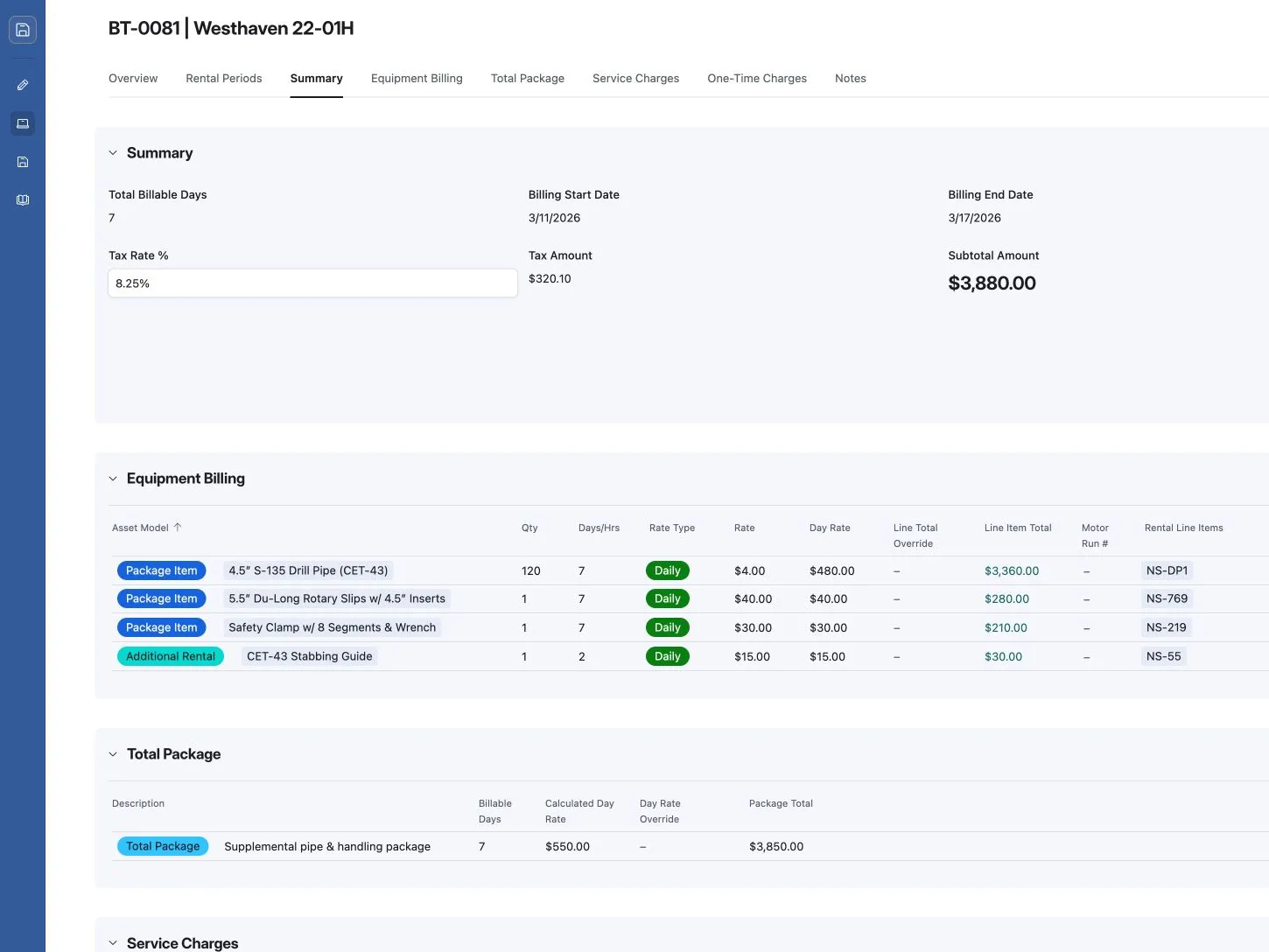Open the One-Time Charges tab
This screenshot has height=952, width=1269.
tap(757, 79)
